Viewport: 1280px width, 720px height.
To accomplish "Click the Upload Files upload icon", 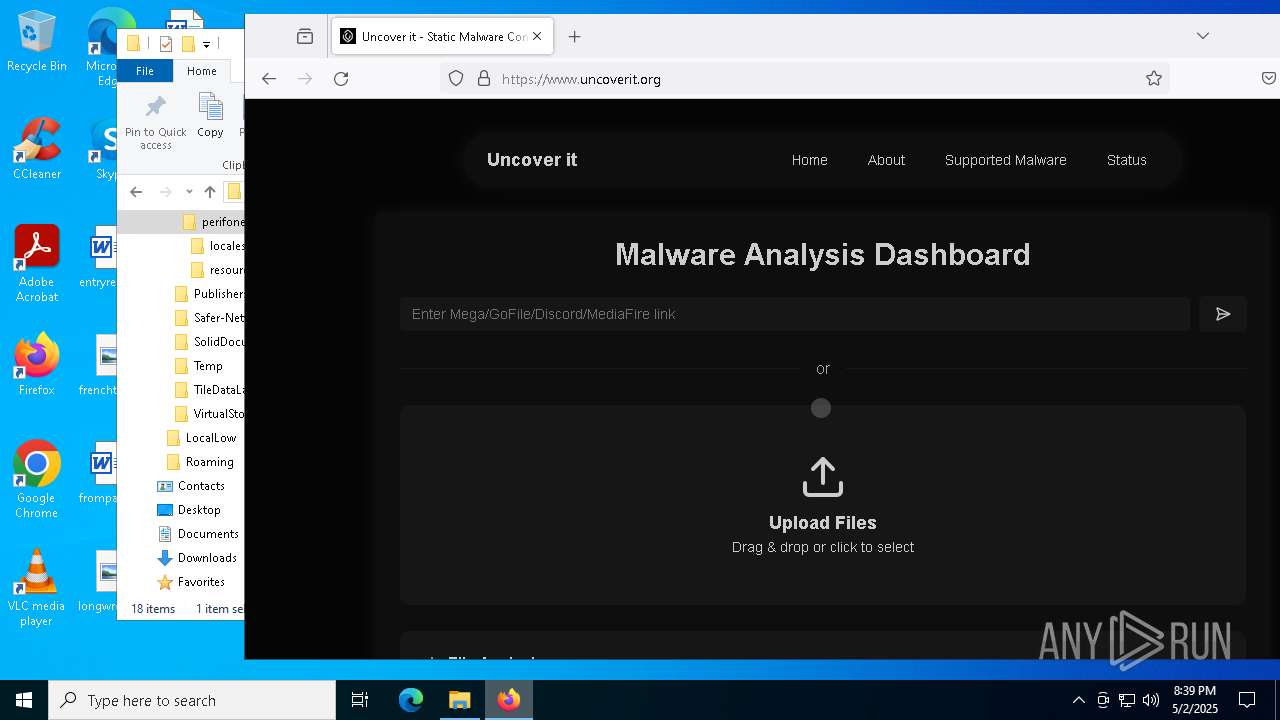I will (x=823, y=477).
